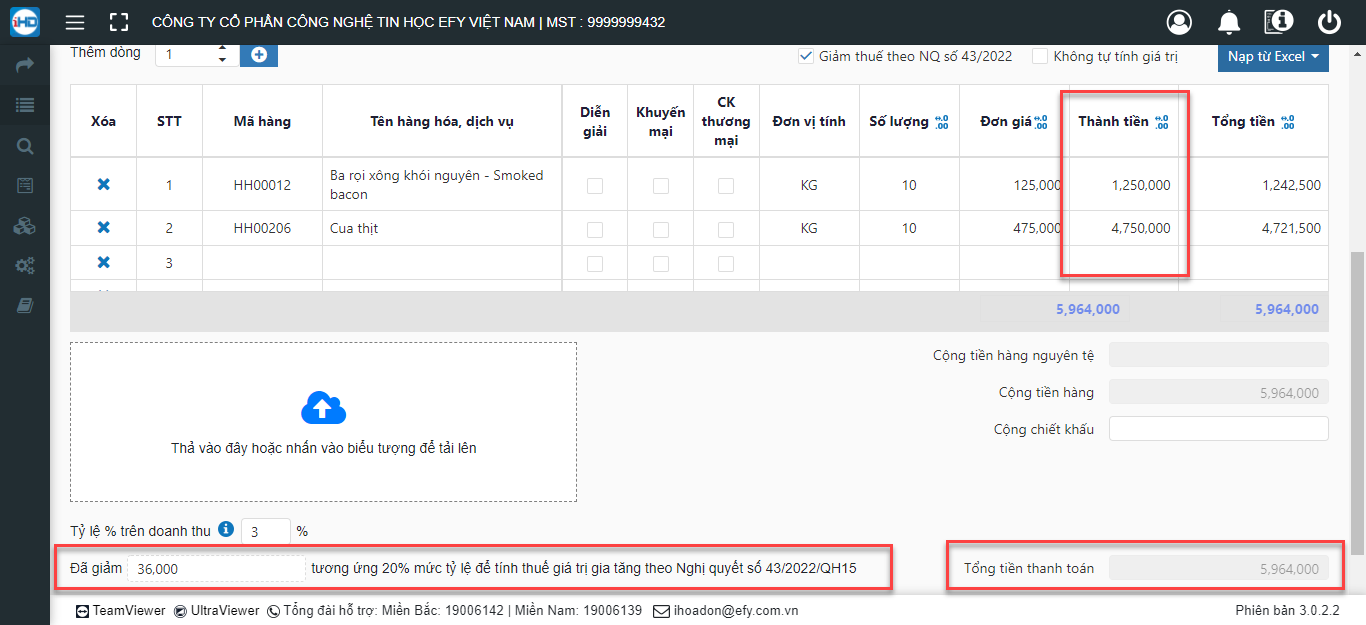Open decimal format option beside Thành tiền

click(1161, 122)
